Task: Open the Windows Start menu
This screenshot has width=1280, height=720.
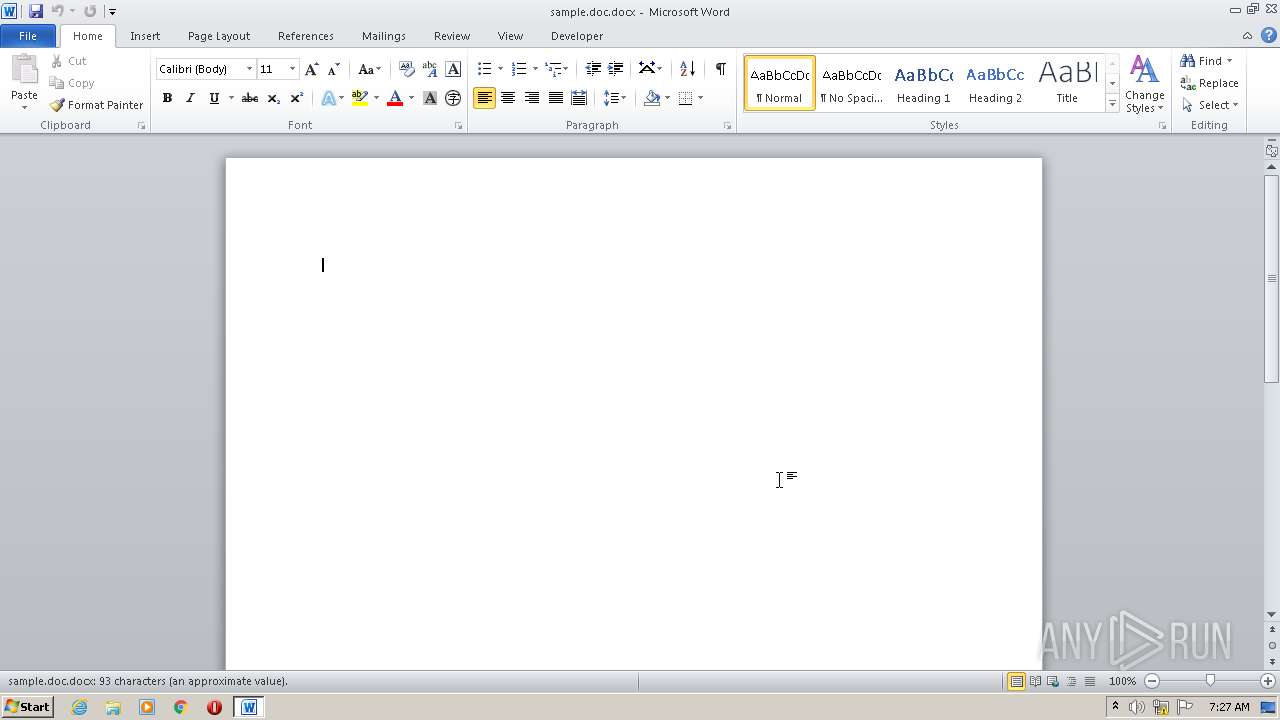Action: tap(28, 707)
